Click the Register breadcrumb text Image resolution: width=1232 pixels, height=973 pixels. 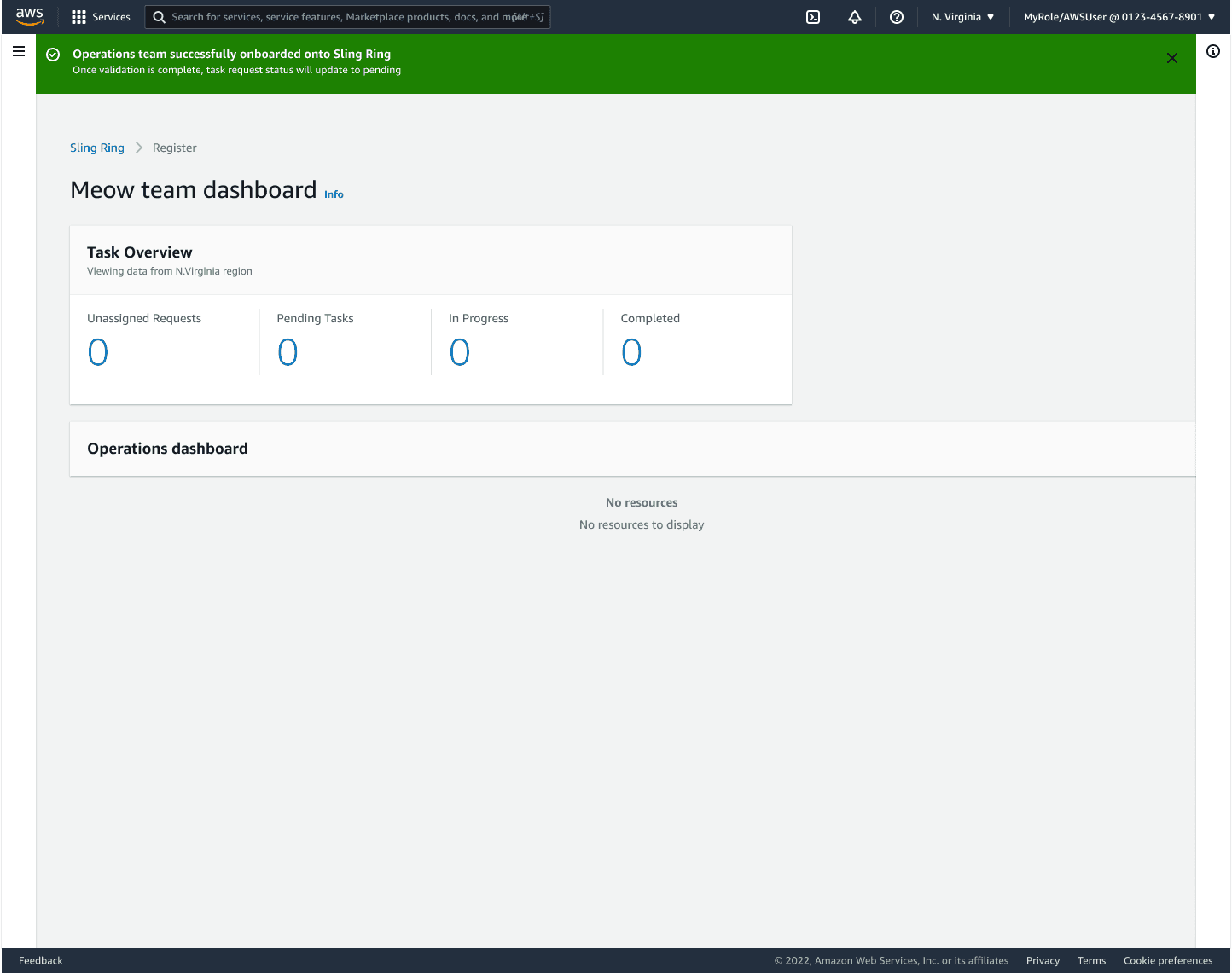pyautogui.click(x=175, y=148)
